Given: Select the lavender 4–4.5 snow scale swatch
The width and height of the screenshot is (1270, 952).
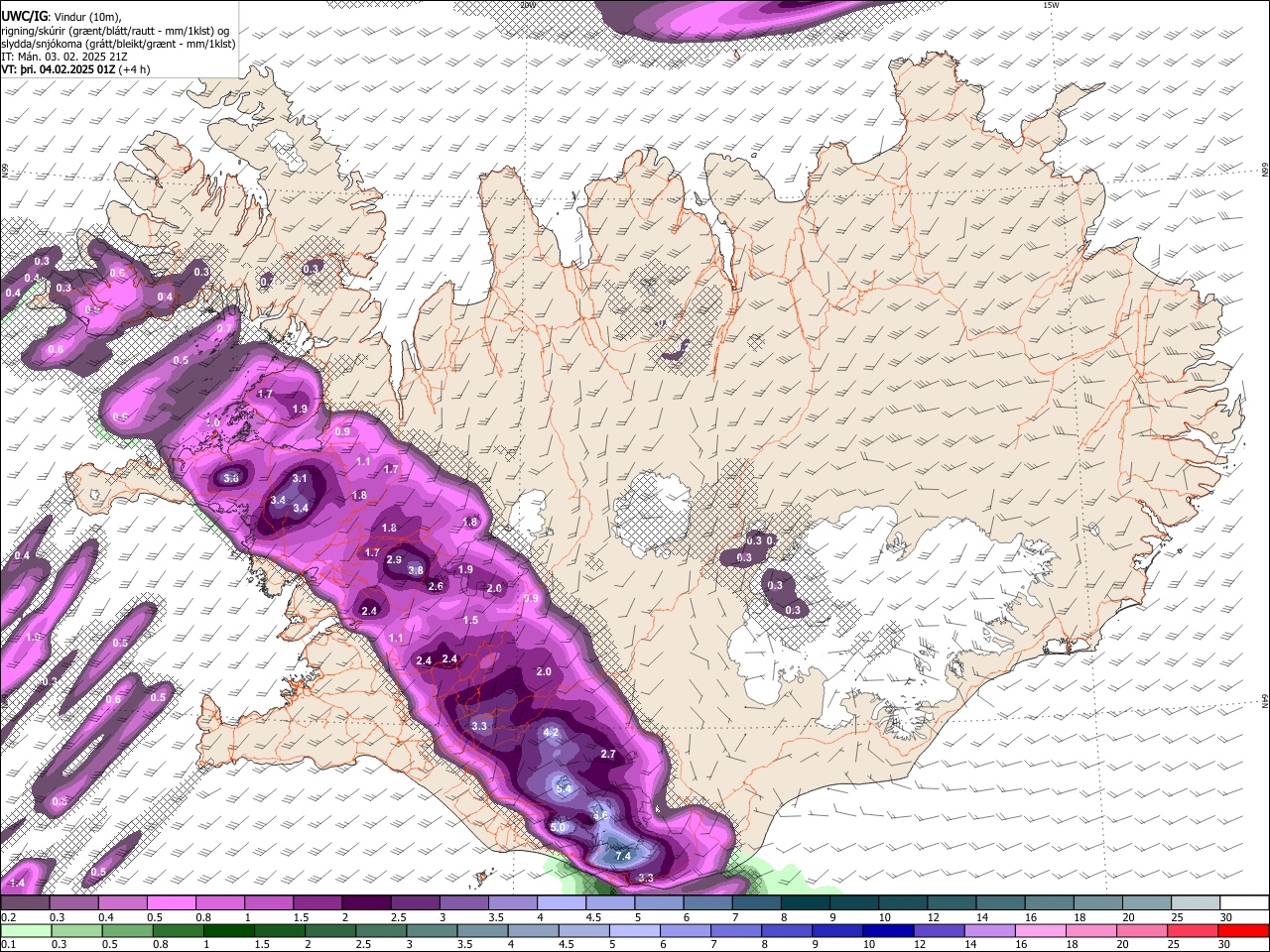Looking at the screenshot, I should [561, 902].
